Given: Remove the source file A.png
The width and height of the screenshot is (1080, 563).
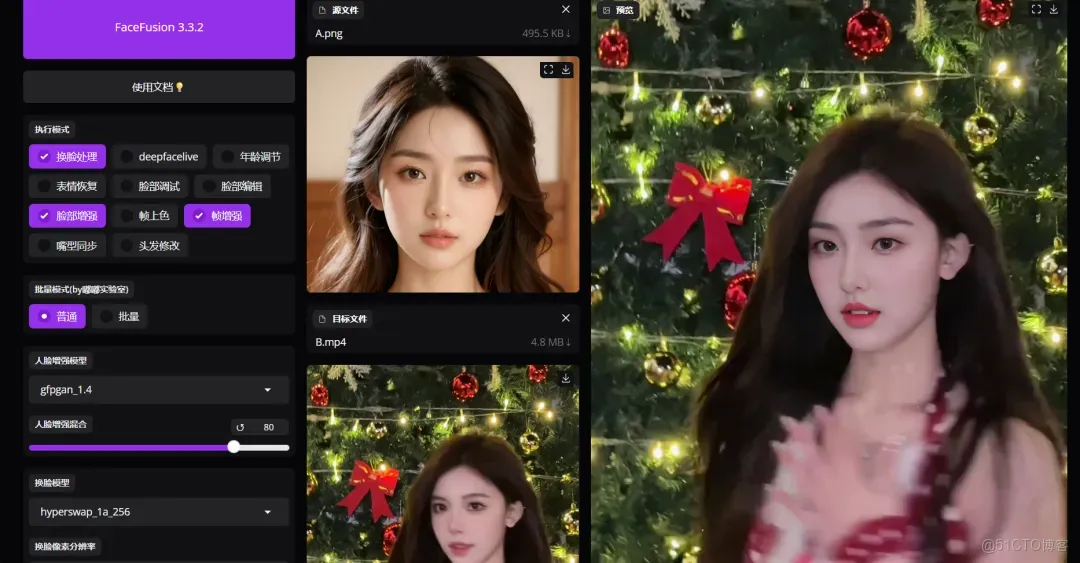Looking at the screenshot, I should coord(565,10).
